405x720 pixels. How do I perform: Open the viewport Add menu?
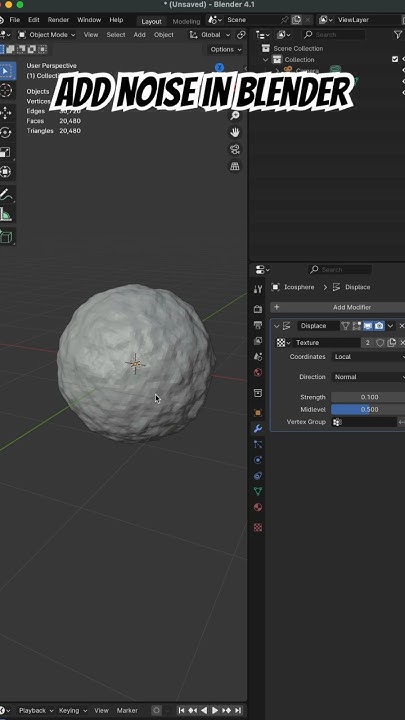[x=139, y=35]
